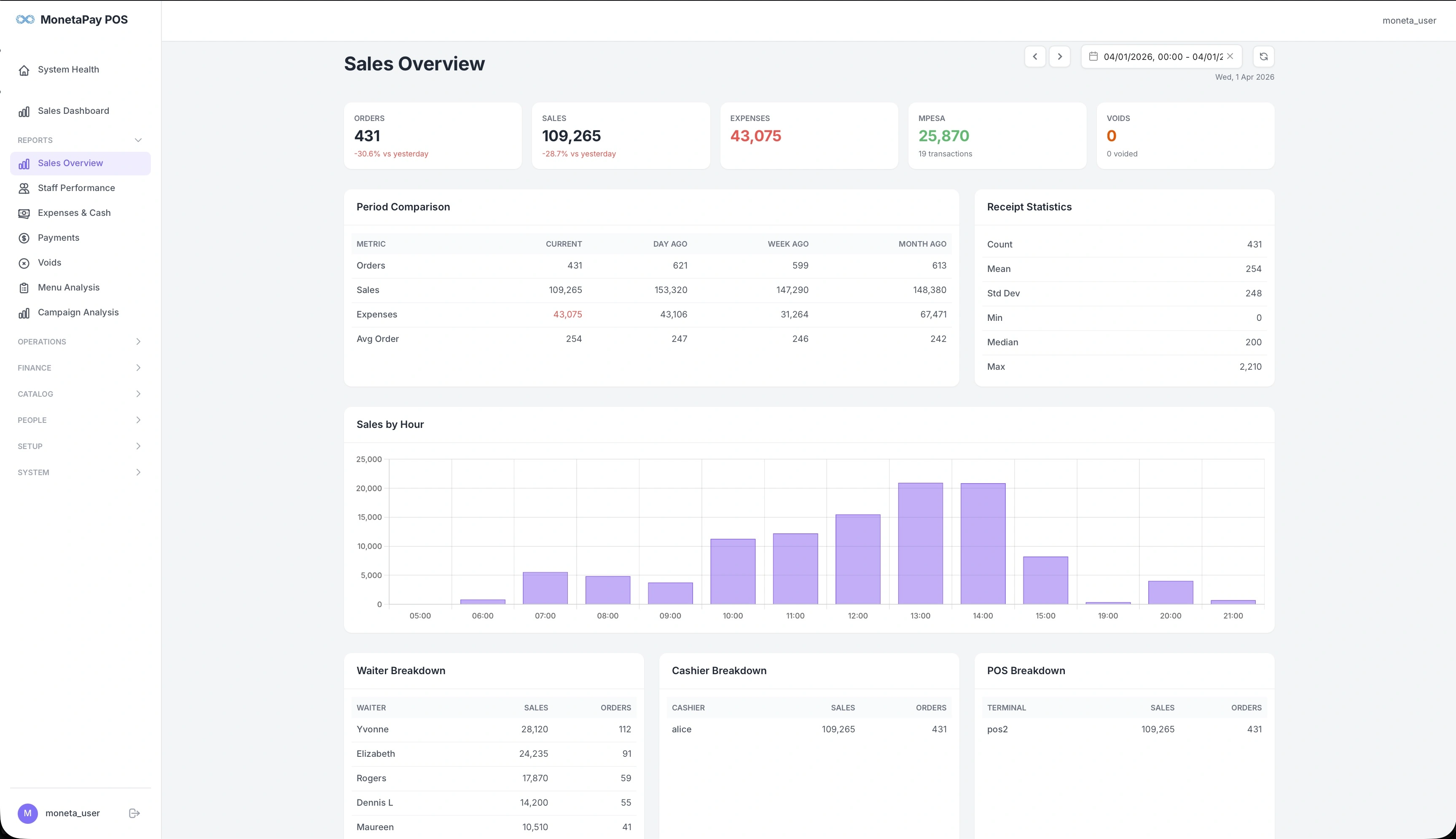Screen dimensions: 1456x839
Task: Click moneta_user name in sidebar footer
Action: tap(73, 813)
